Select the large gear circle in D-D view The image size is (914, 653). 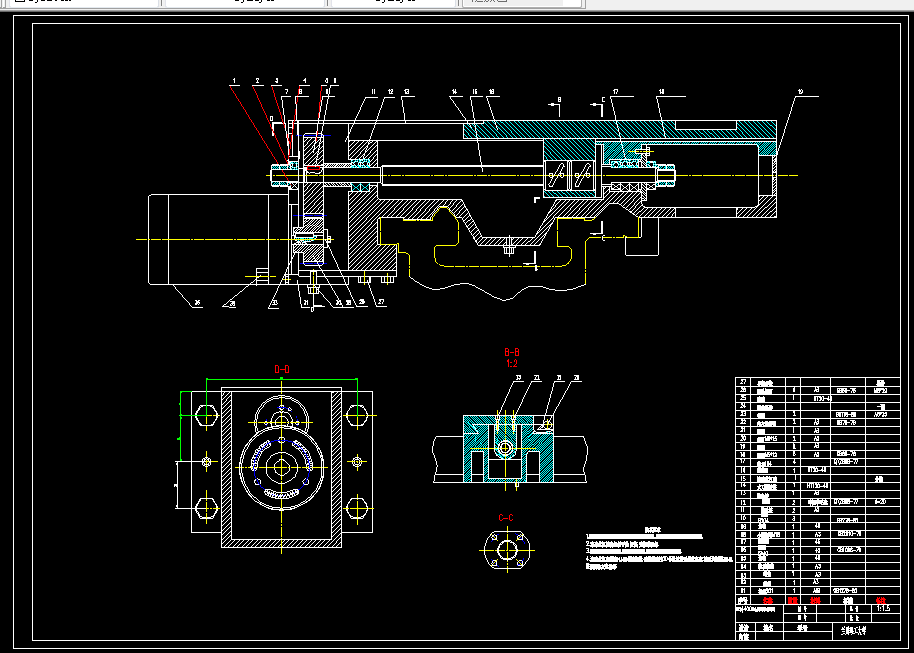click(282, 467)
